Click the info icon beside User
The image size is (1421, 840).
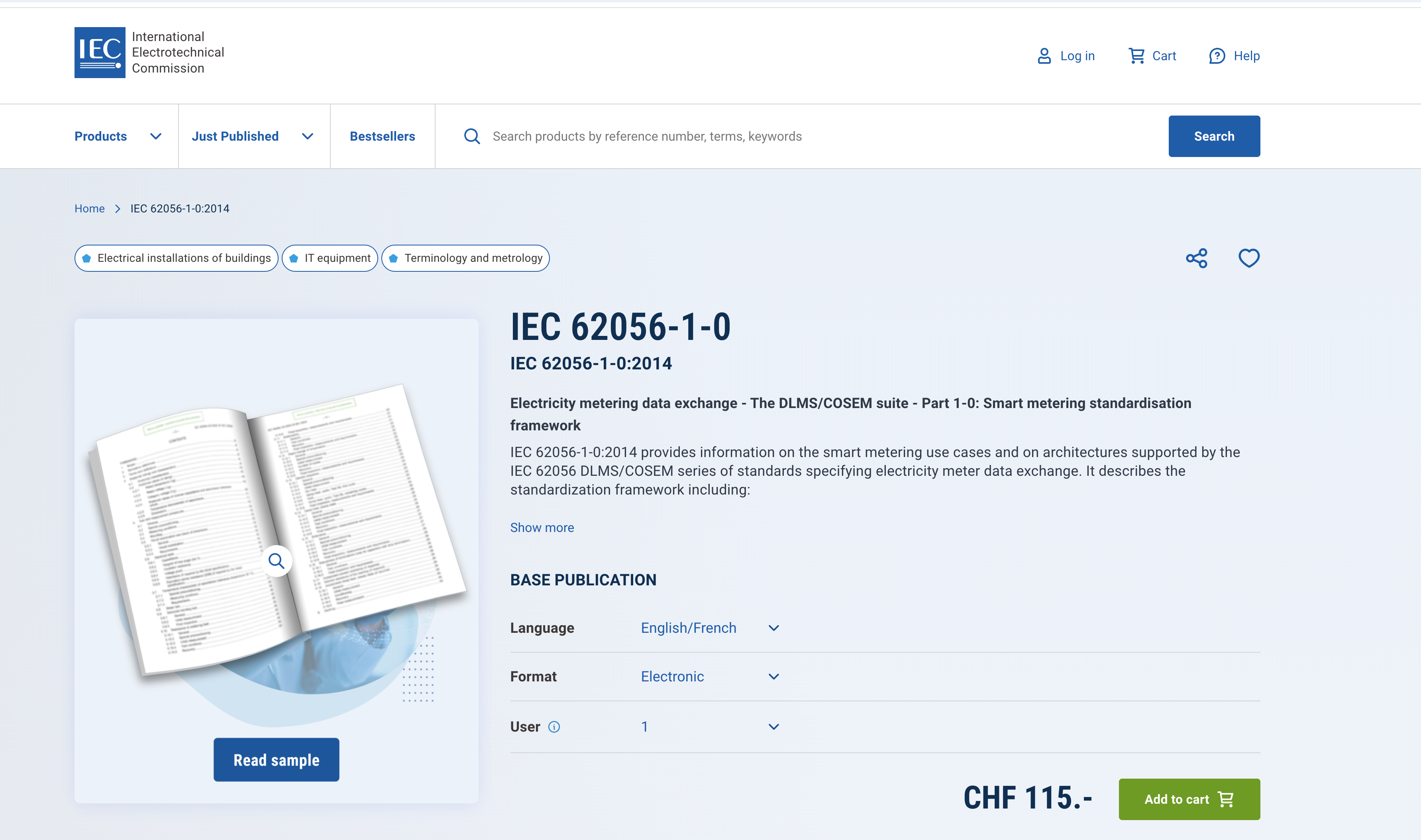(x=554, y=727)
